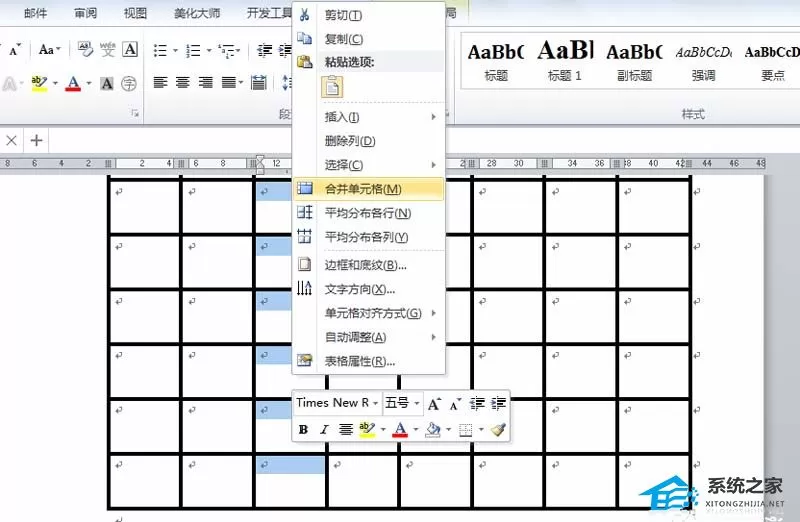800x522 pixels.
Task: Click the shading paint bucket in mini toolbar
Action: pyautogui.click(x=433, y=430)
